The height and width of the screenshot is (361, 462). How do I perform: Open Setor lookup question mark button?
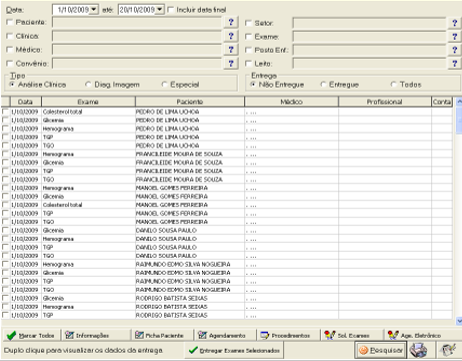(455, 23)
